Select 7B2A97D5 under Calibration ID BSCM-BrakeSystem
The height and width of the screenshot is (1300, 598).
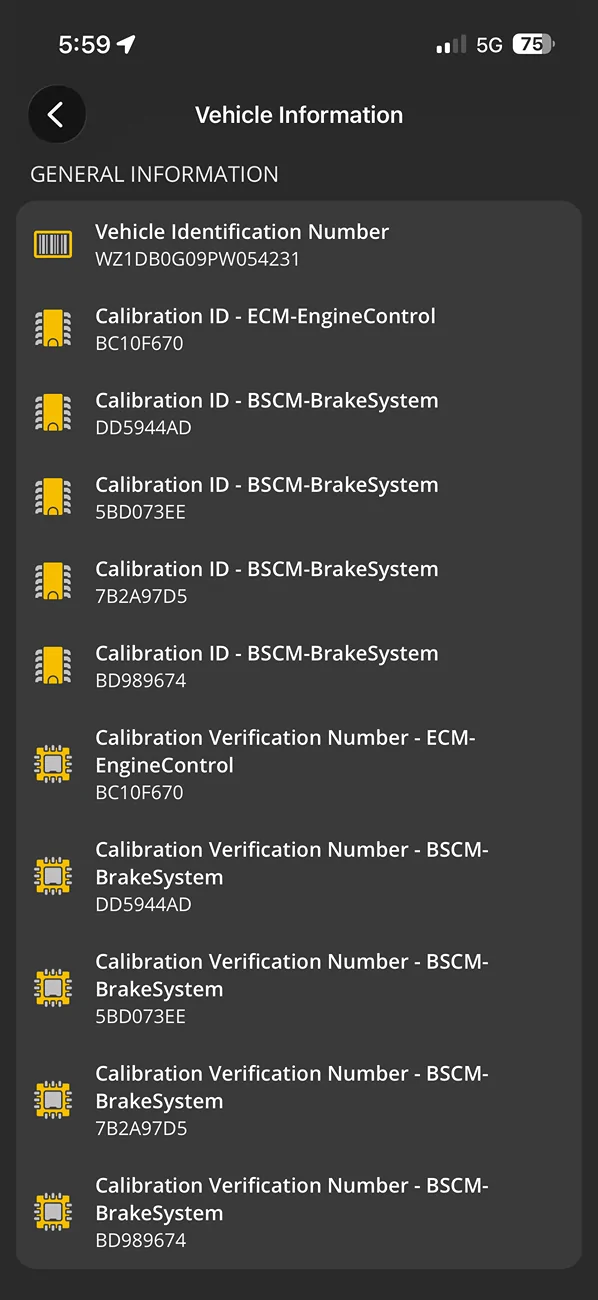coord(141,595)
